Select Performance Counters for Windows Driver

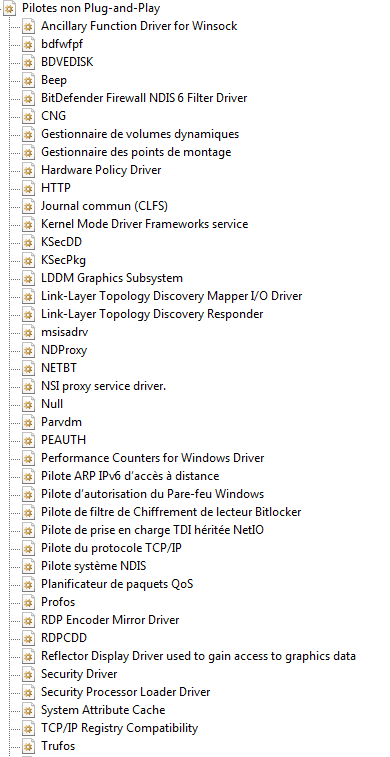coord(153,458)
